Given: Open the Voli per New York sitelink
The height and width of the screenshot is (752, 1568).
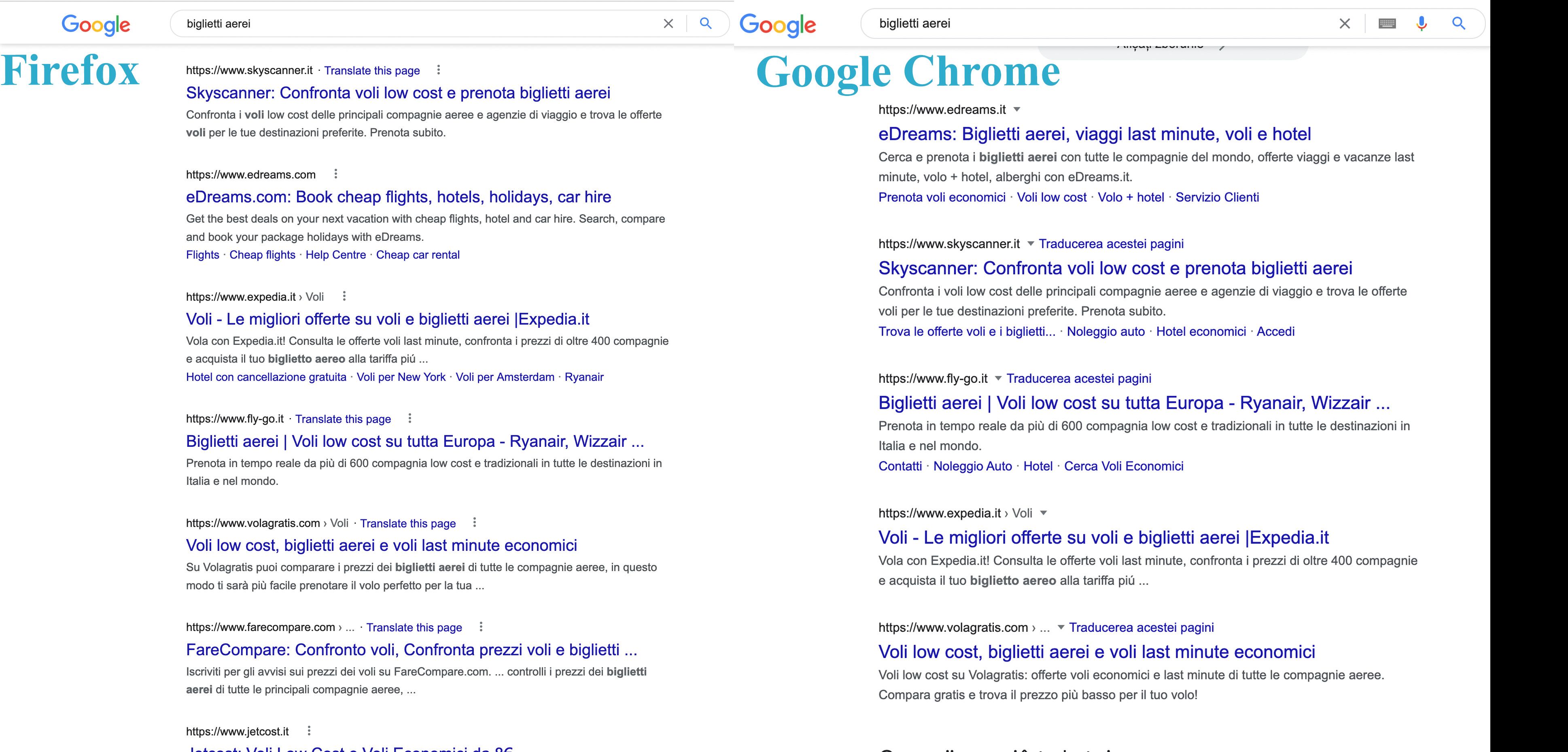Looking at the screenshot, I should [x=401, y=377].
